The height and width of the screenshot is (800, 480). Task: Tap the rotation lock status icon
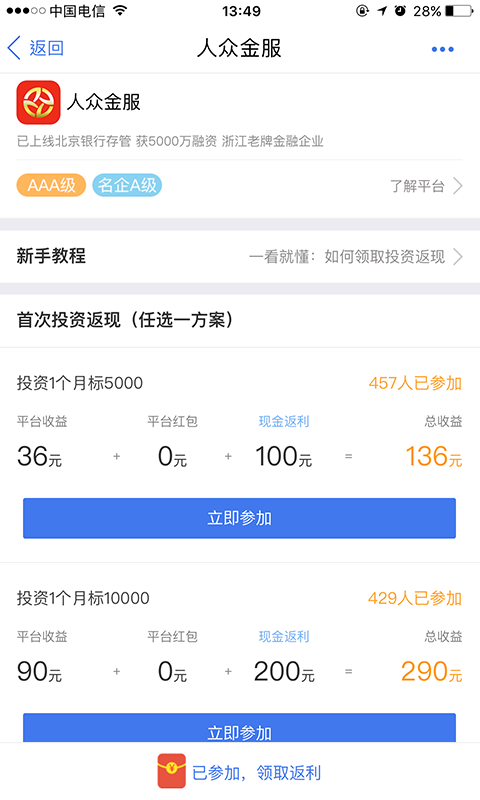coord(362,11)
